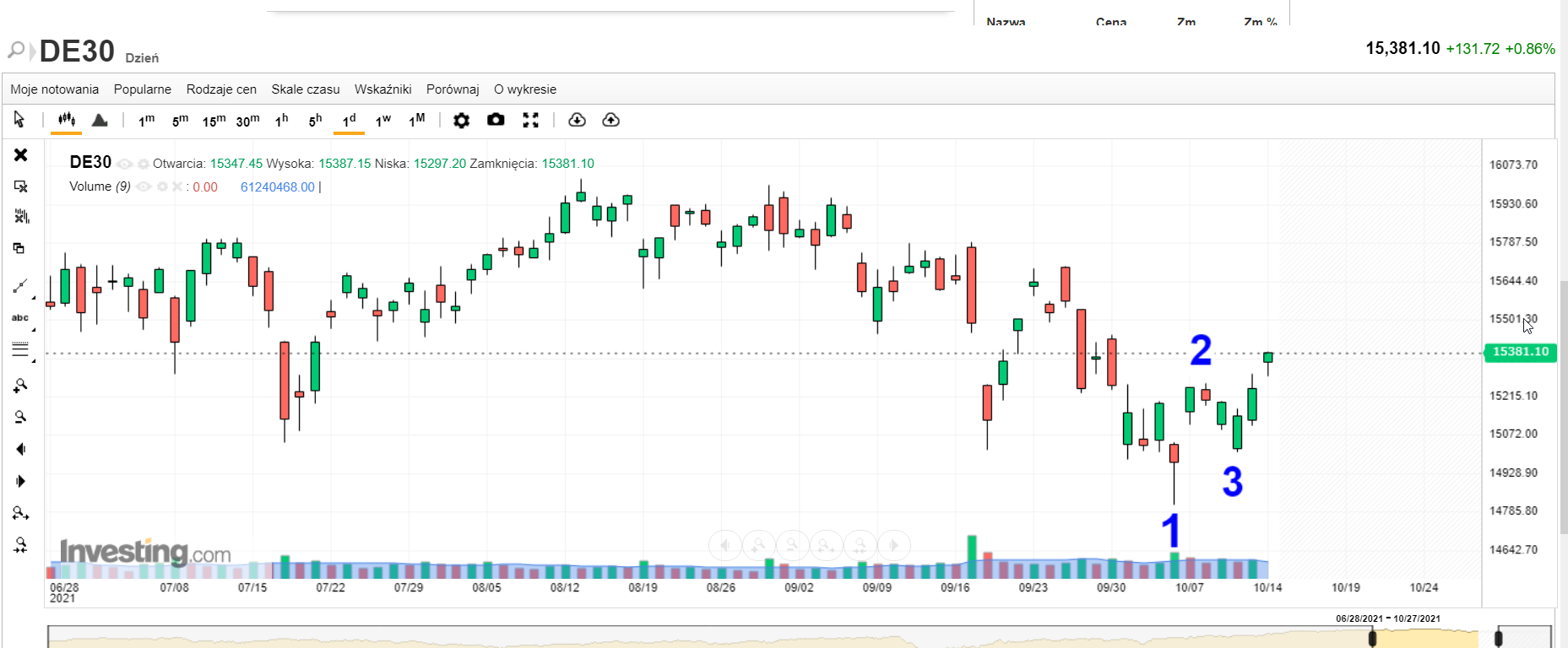
Task: Move chart left with sidebar left arrow
Action: [x=20, y=449]
